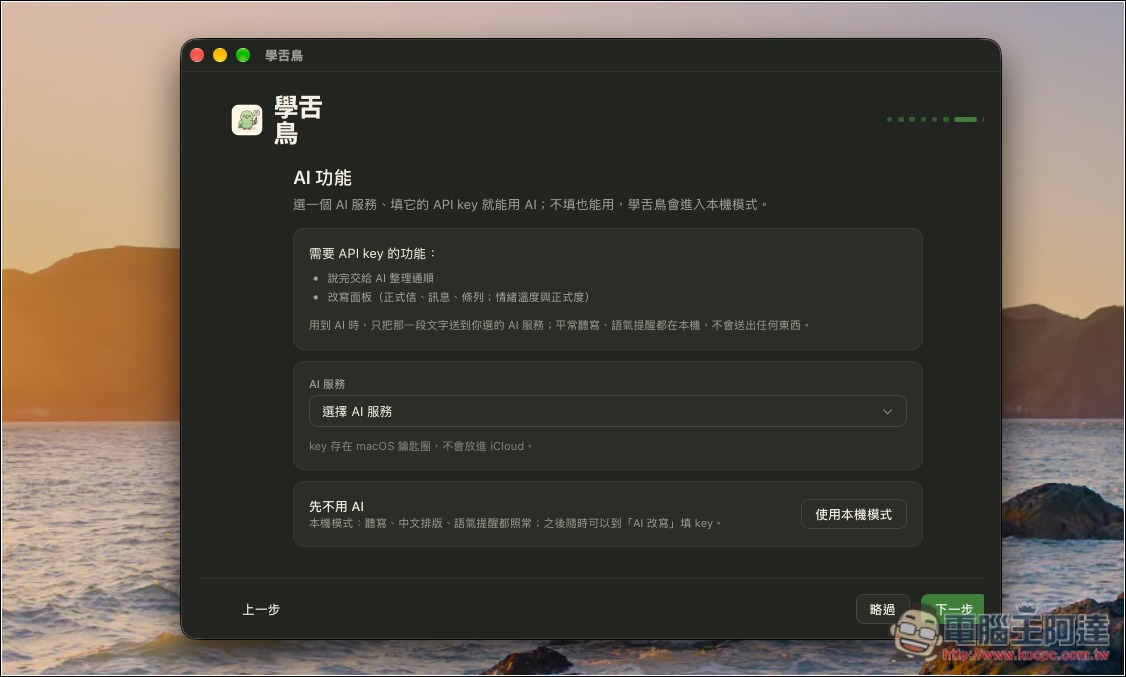This screenshot has width=1126, height=677.
Task: Click the 說完交給 AI 整理通順 bullet
Action: tap(381, 278)
